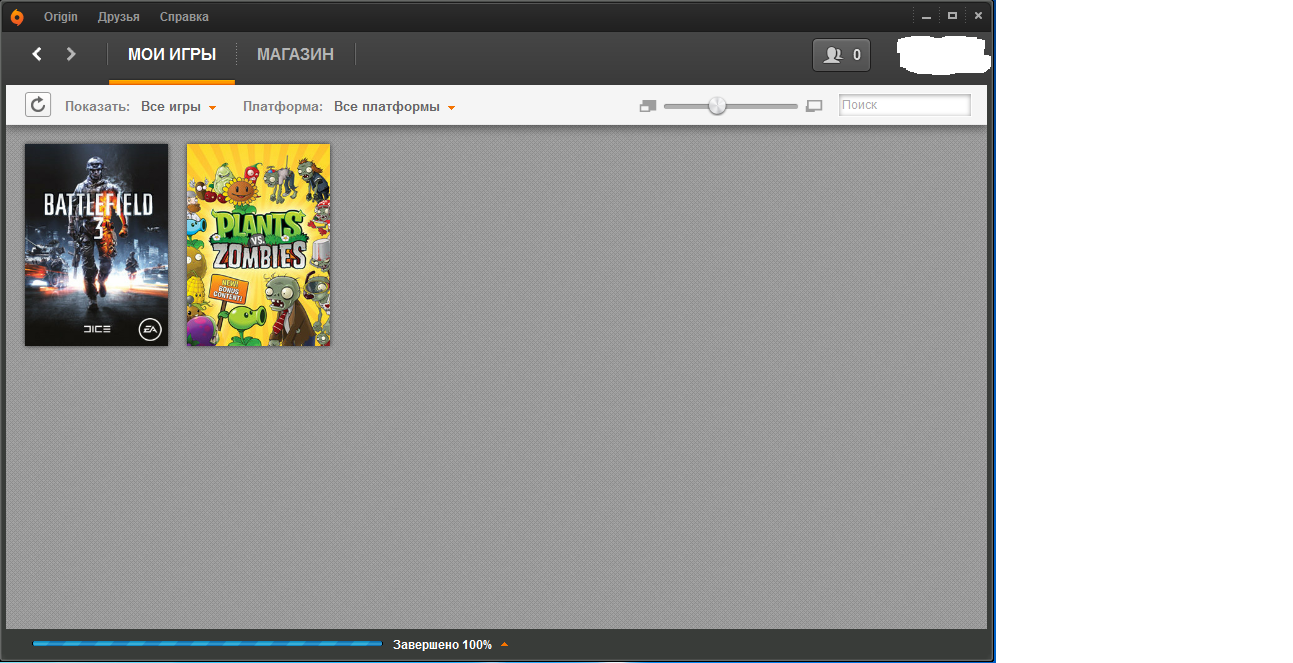This screenshot has height=663, width=1293.
Task: Expand the Завершено 100% download details arrow
Action: 504,644
